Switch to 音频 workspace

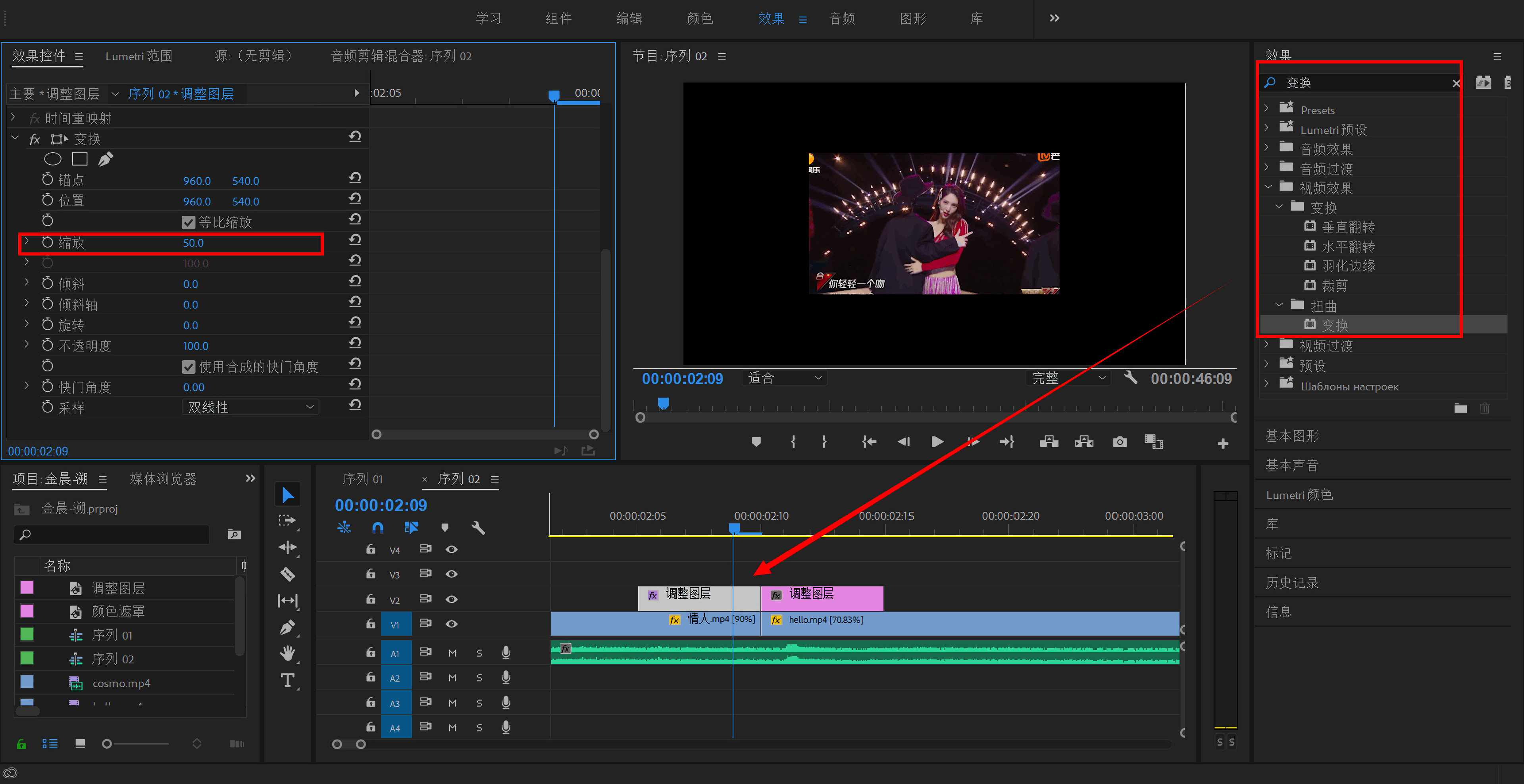842,18
